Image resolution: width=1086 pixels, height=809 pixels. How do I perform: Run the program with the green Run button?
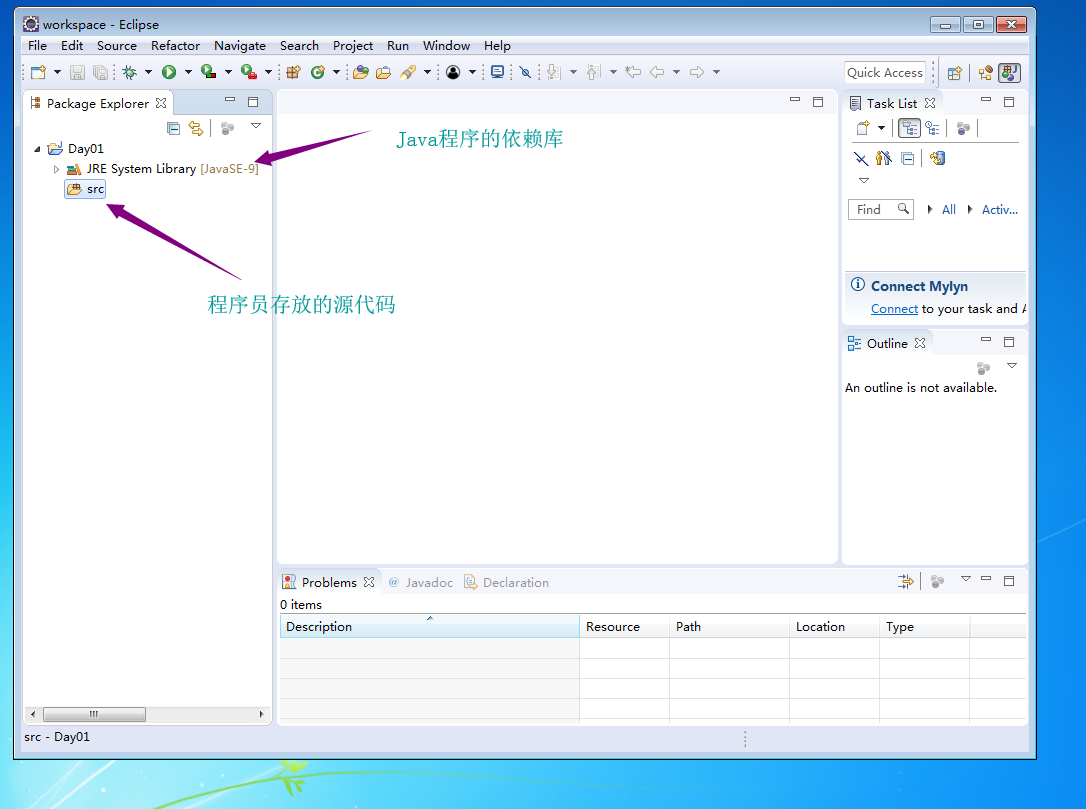click(169, 72)
